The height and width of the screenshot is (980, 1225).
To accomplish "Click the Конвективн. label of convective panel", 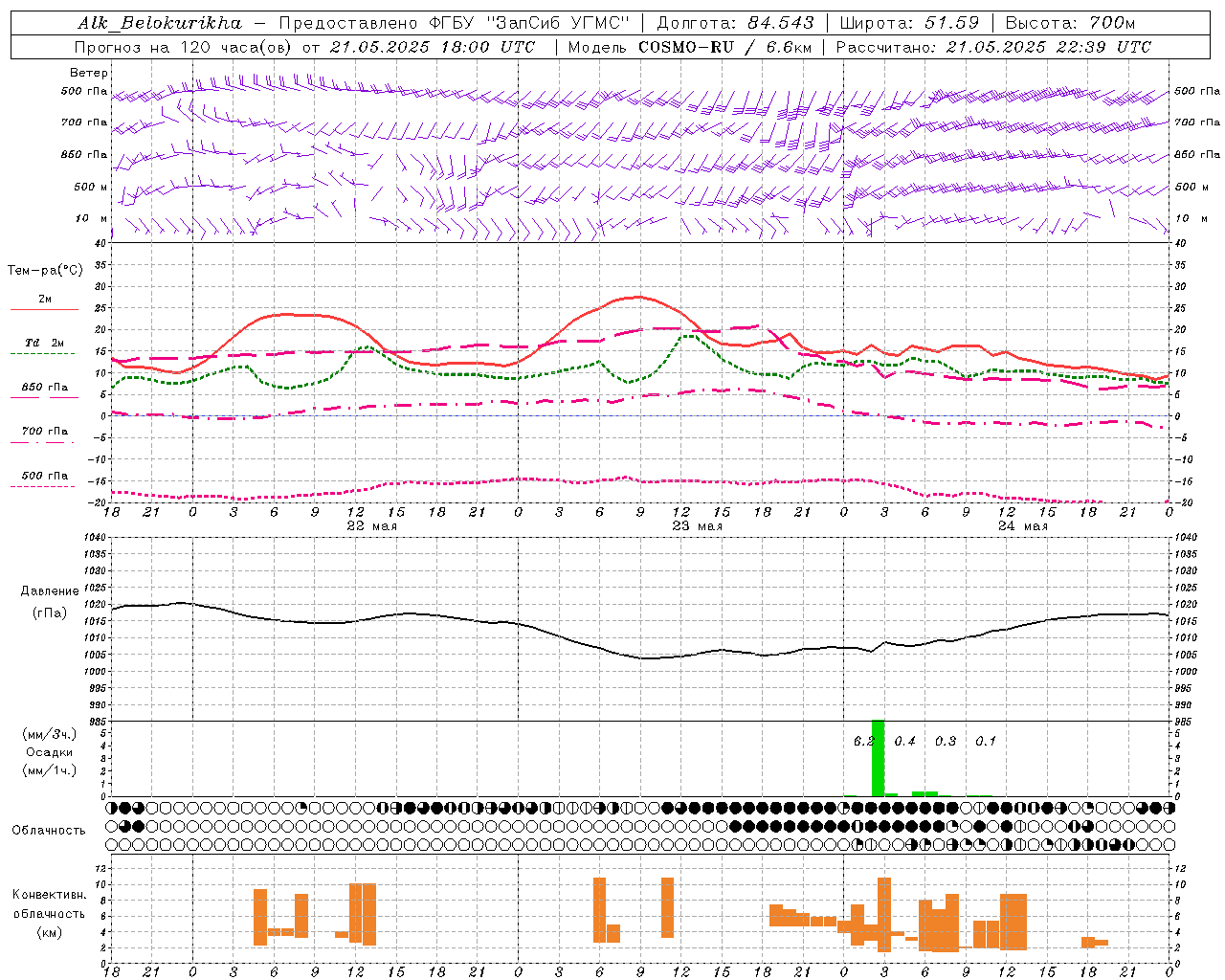I will [50, 894].
